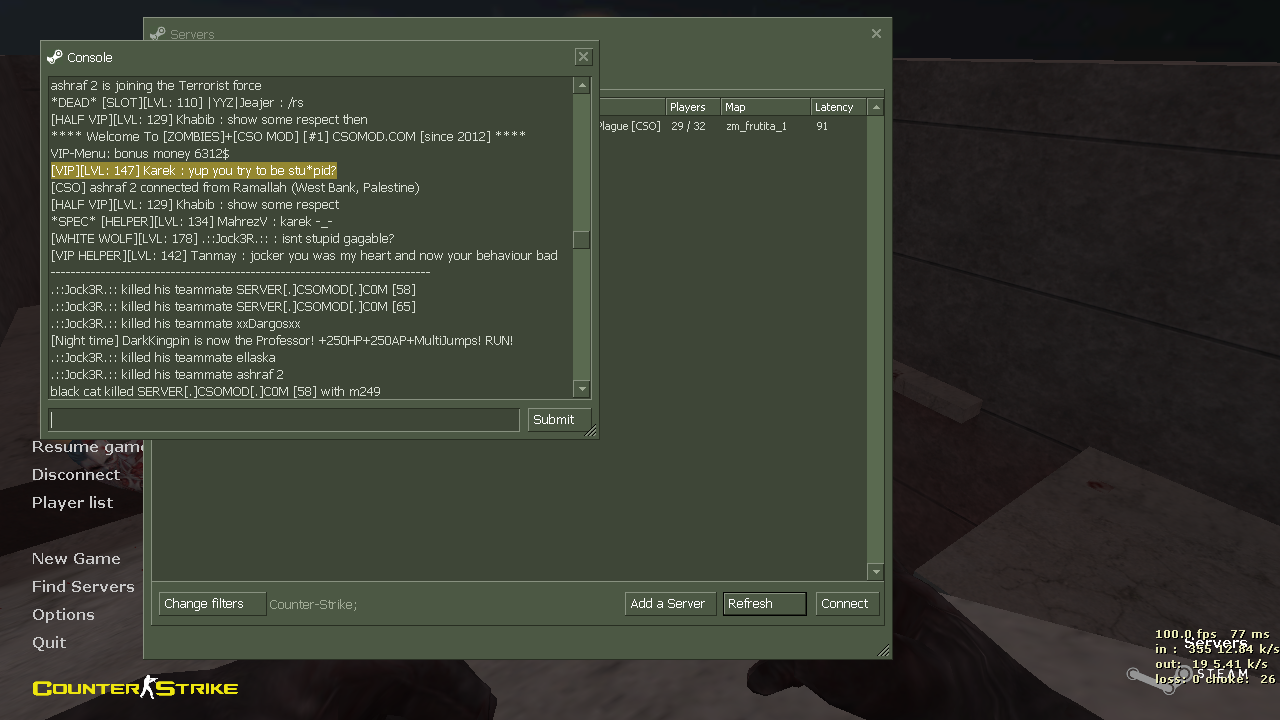Click the Counter-Strike logo
1280x720 pixels.
click(135, 688)
